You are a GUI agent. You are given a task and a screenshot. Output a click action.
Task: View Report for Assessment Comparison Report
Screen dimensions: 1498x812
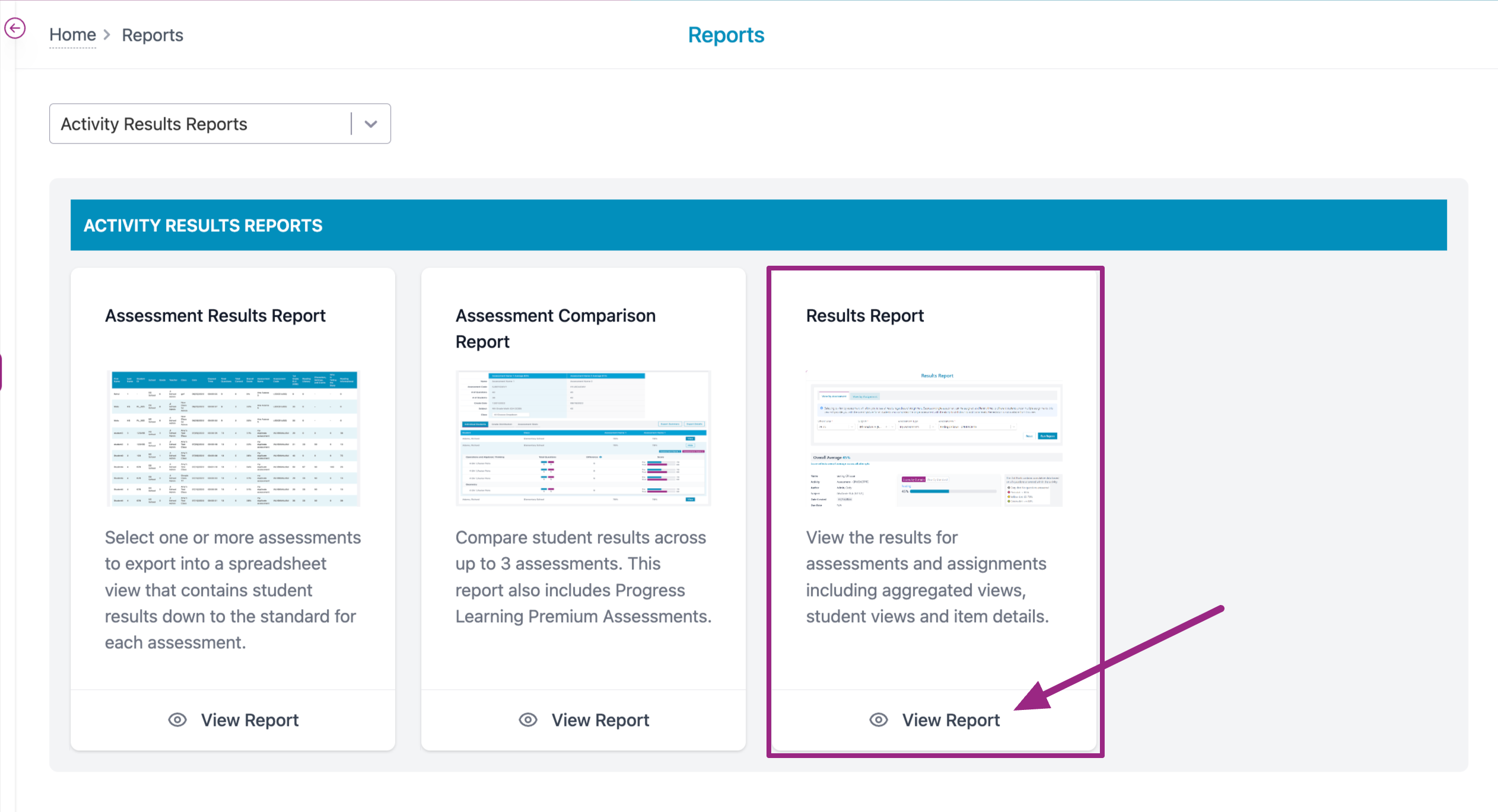600,719
